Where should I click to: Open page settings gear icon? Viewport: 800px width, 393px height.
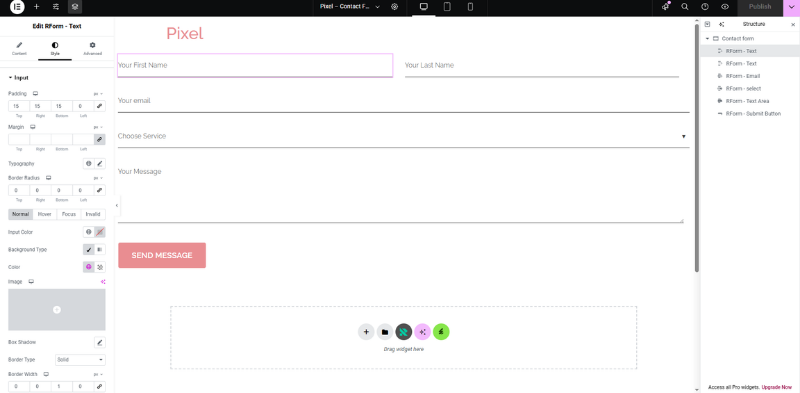[x=394, y=7]
